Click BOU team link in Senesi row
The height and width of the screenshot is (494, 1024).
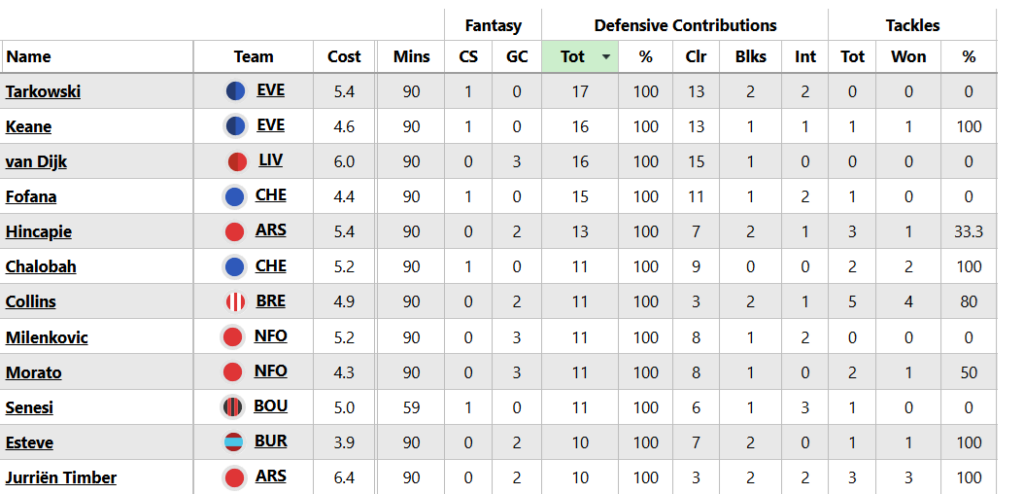[271, 406]
